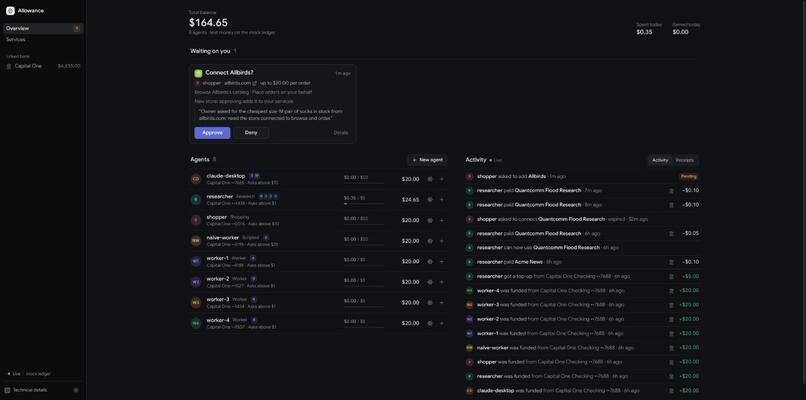The image size is (806, 400).
Task: Open 'naive-worker was funded' activity row
Action: (x=582, y=348)
